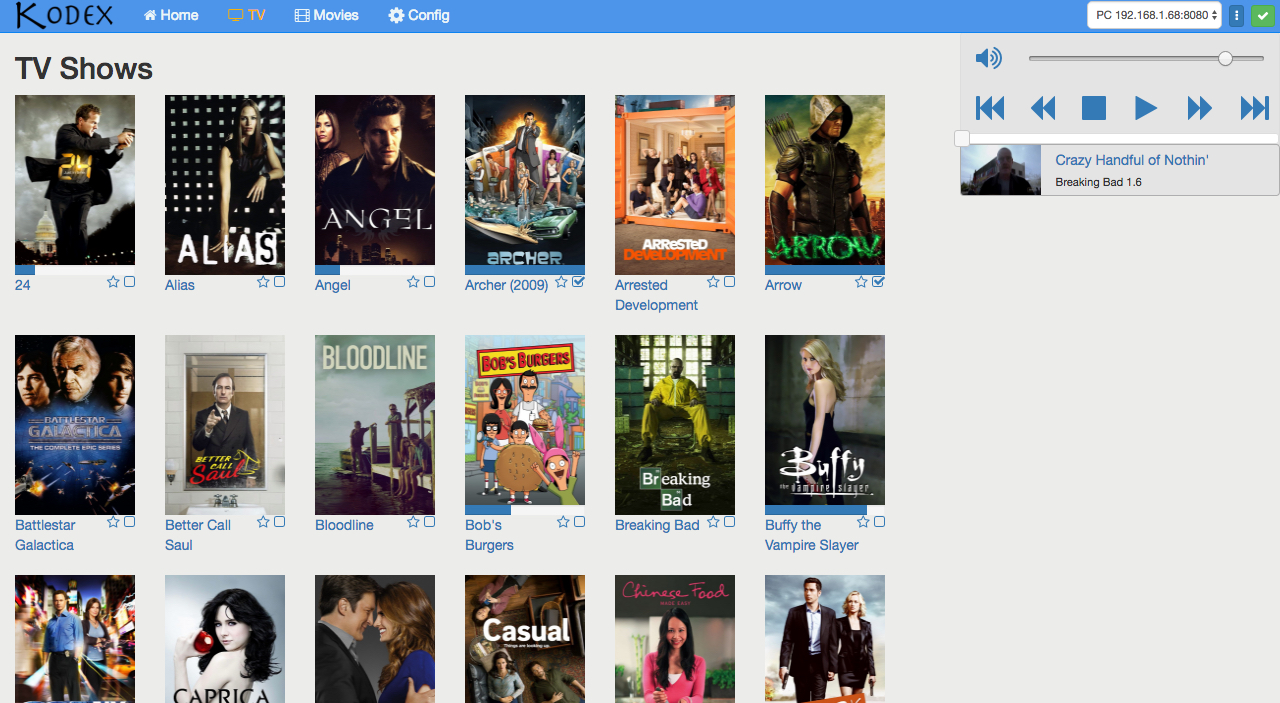This screenshot has height=703, width=1280.
Task: Open the Caprica show poster
Action: (x=225, y=639)
